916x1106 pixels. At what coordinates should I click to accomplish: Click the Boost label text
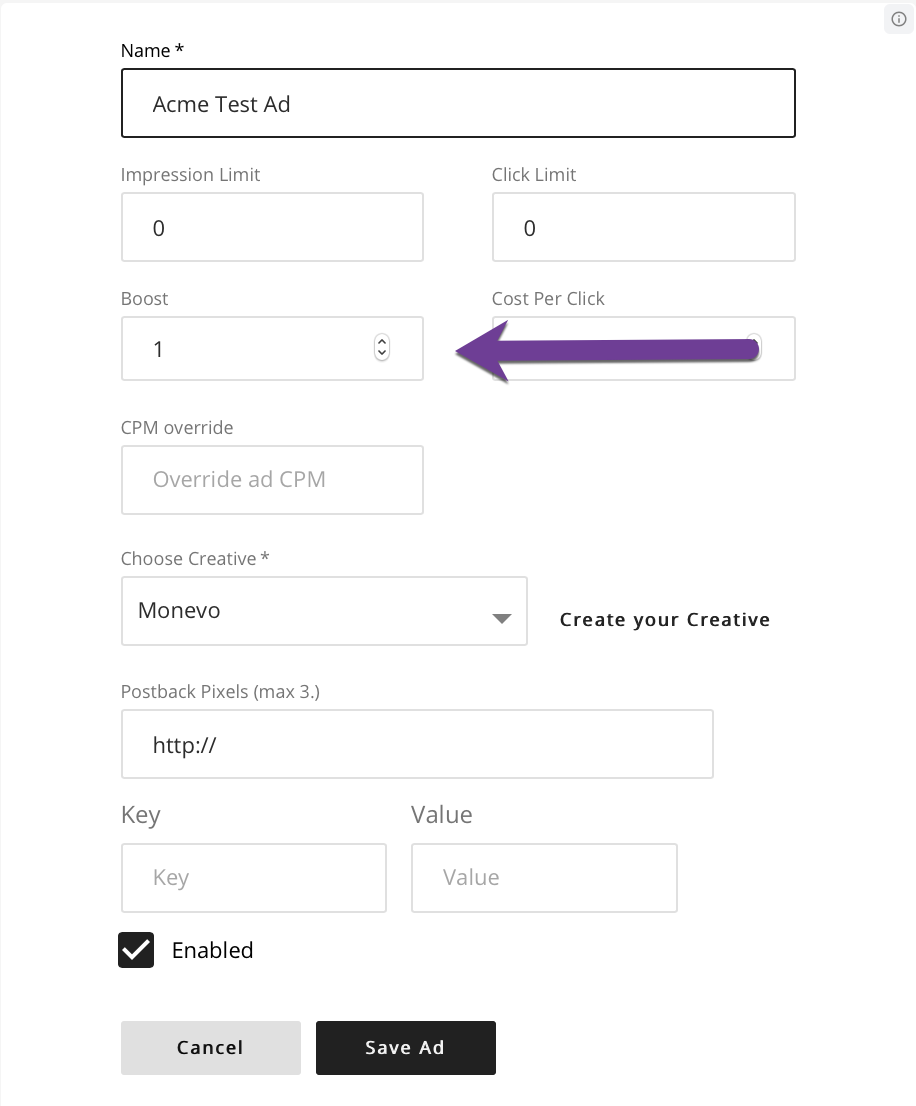pyautogui.click(x=145, y=299)
